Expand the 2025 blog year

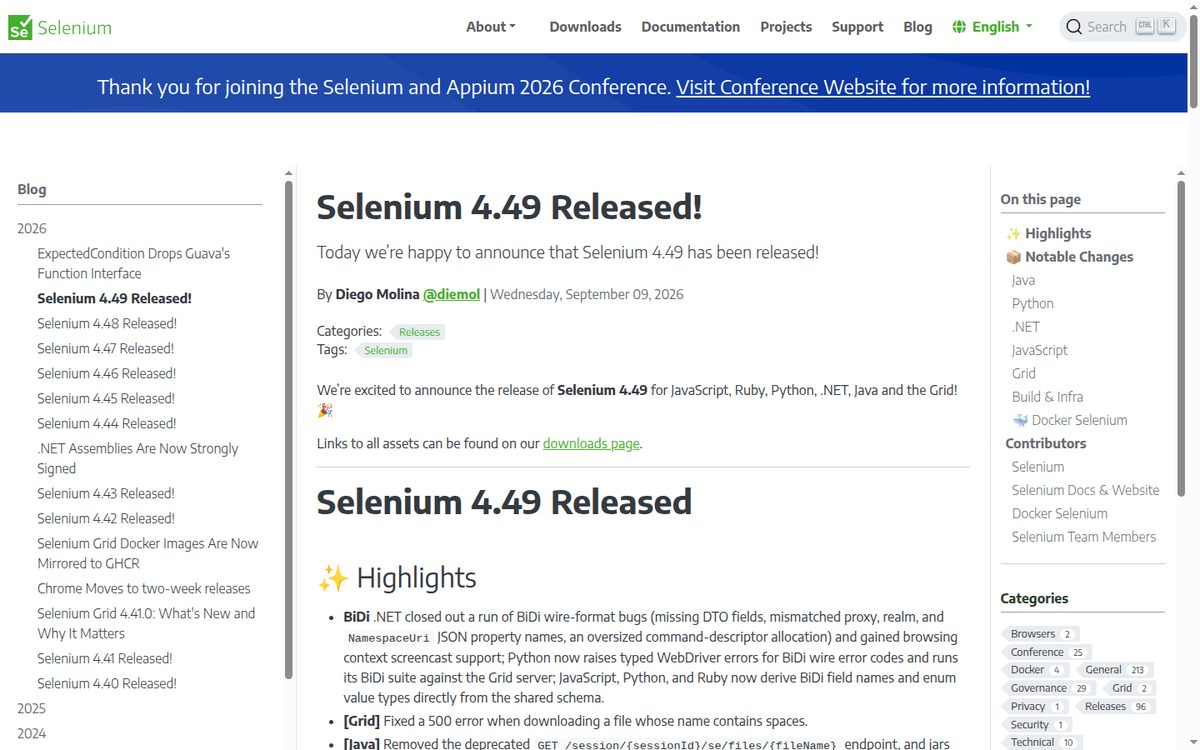click(x=32, y=708)
